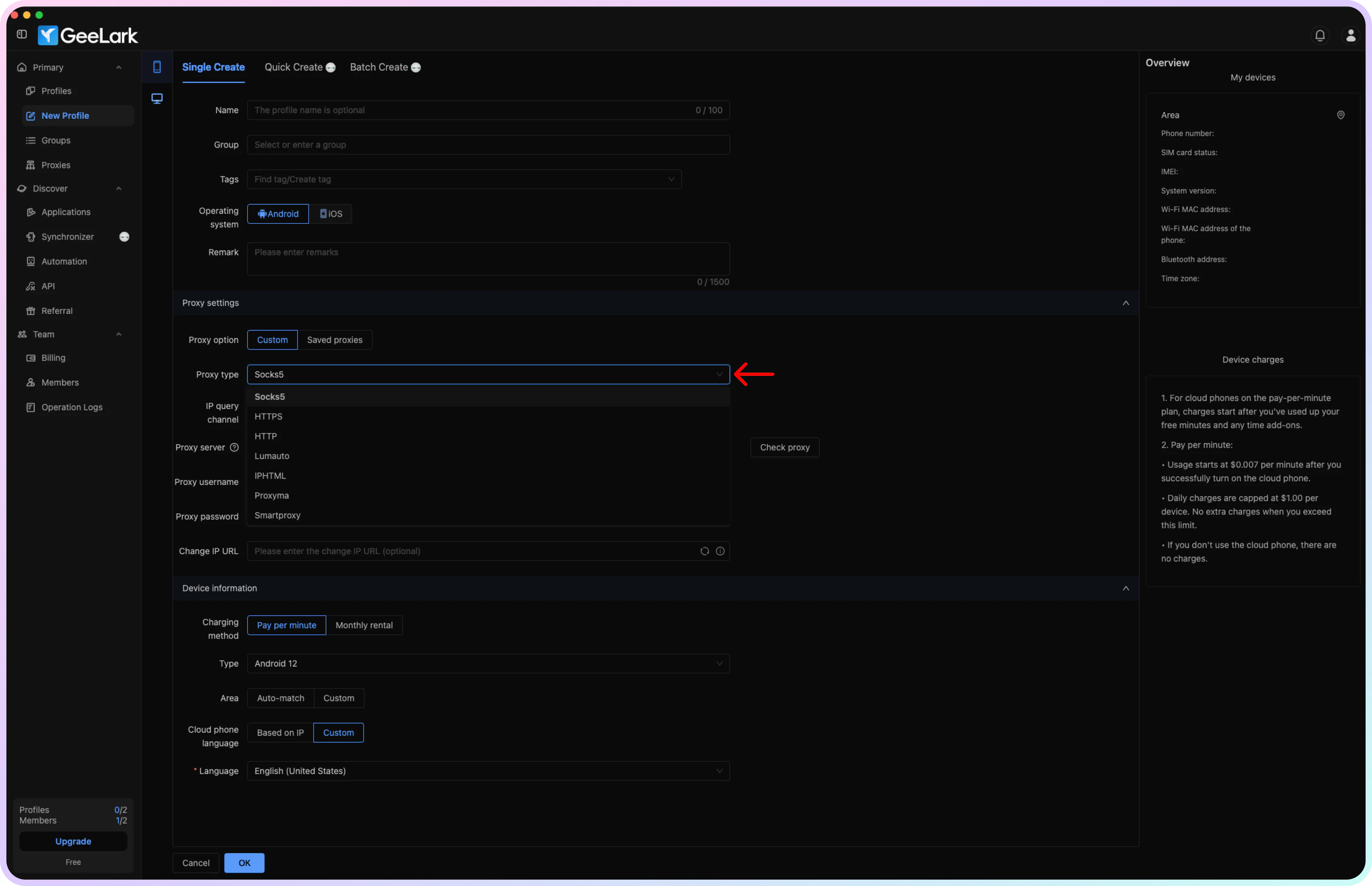Image resolution: width=1372 pixels, height=886 pixels.
Task: Switch to the Batch Create tab
Action: click(x=379, y=67)
